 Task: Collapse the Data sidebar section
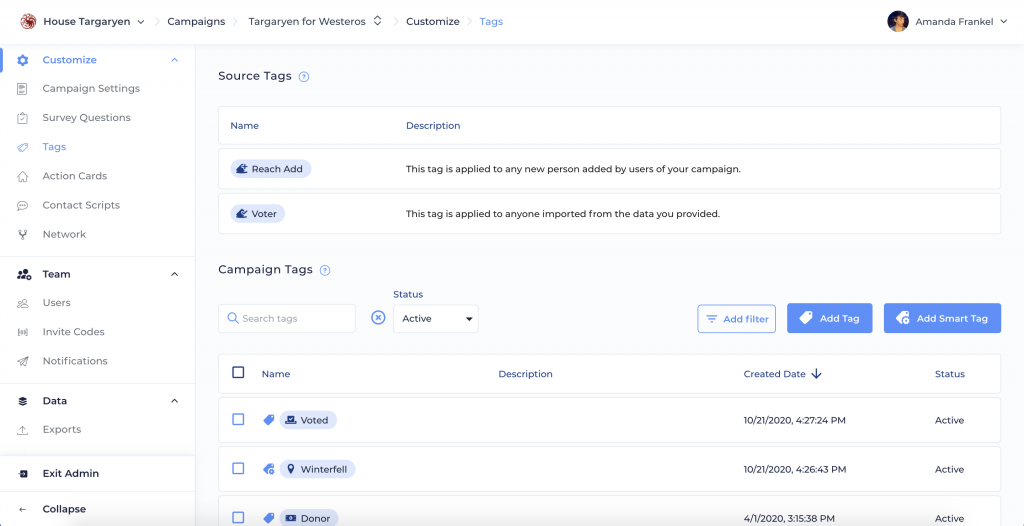click(174, 401)
